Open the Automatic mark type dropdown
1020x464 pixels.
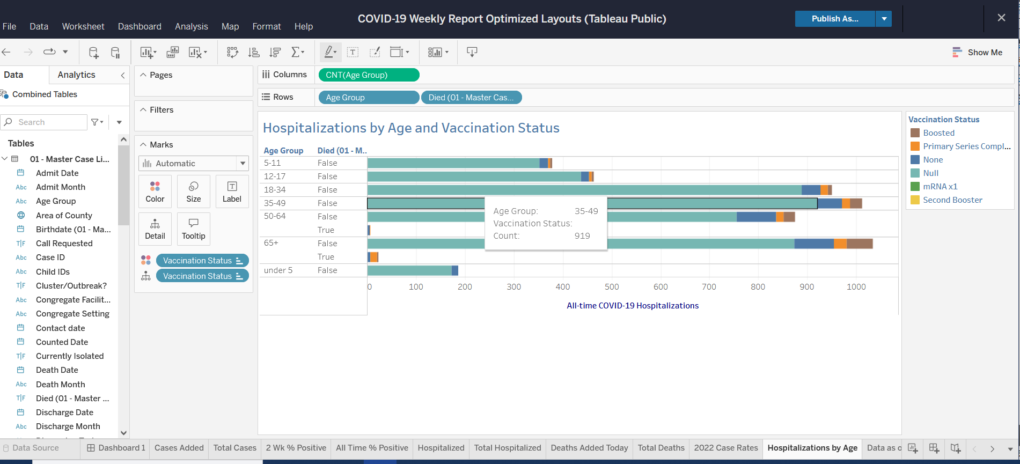click(193, 163)
